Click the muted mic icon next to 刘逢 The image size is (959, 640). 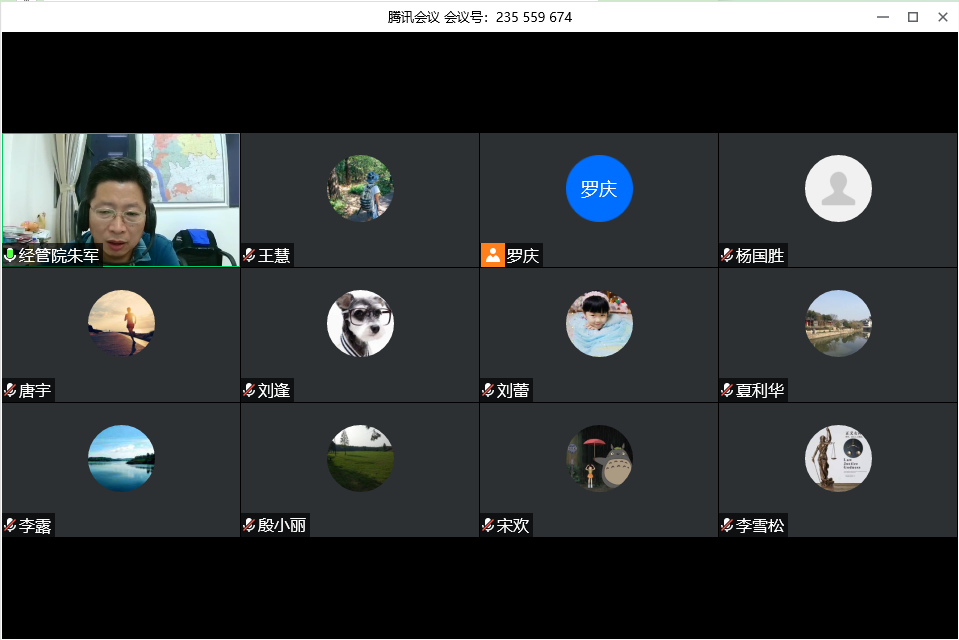pyautogui.click(x=249, y=391)
